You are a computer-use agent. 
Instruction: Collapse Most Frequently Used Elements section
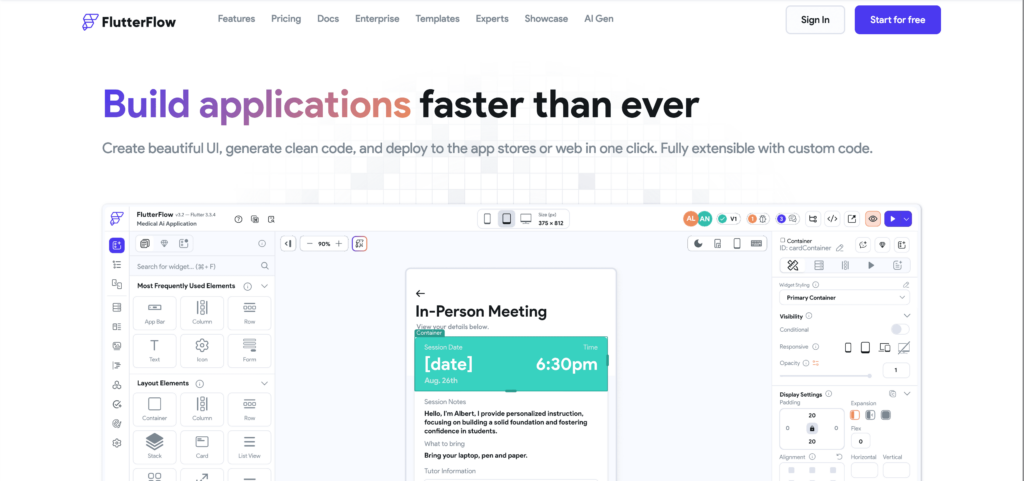coord(264,286)
